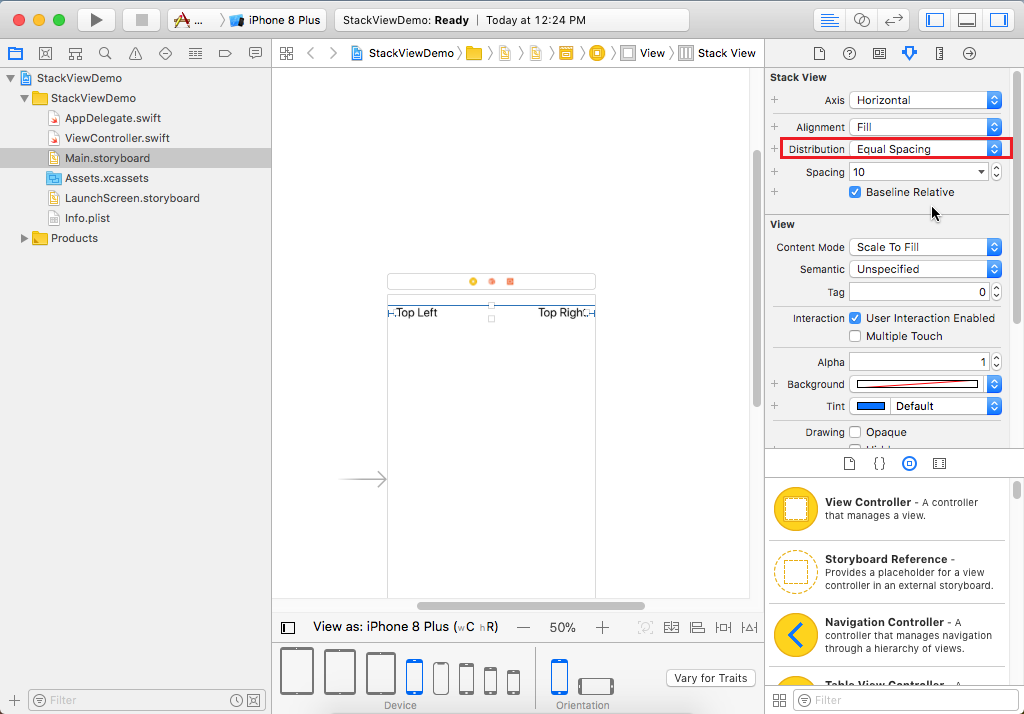Select AppDelegate.swift in the navigator

coord(112,118)
